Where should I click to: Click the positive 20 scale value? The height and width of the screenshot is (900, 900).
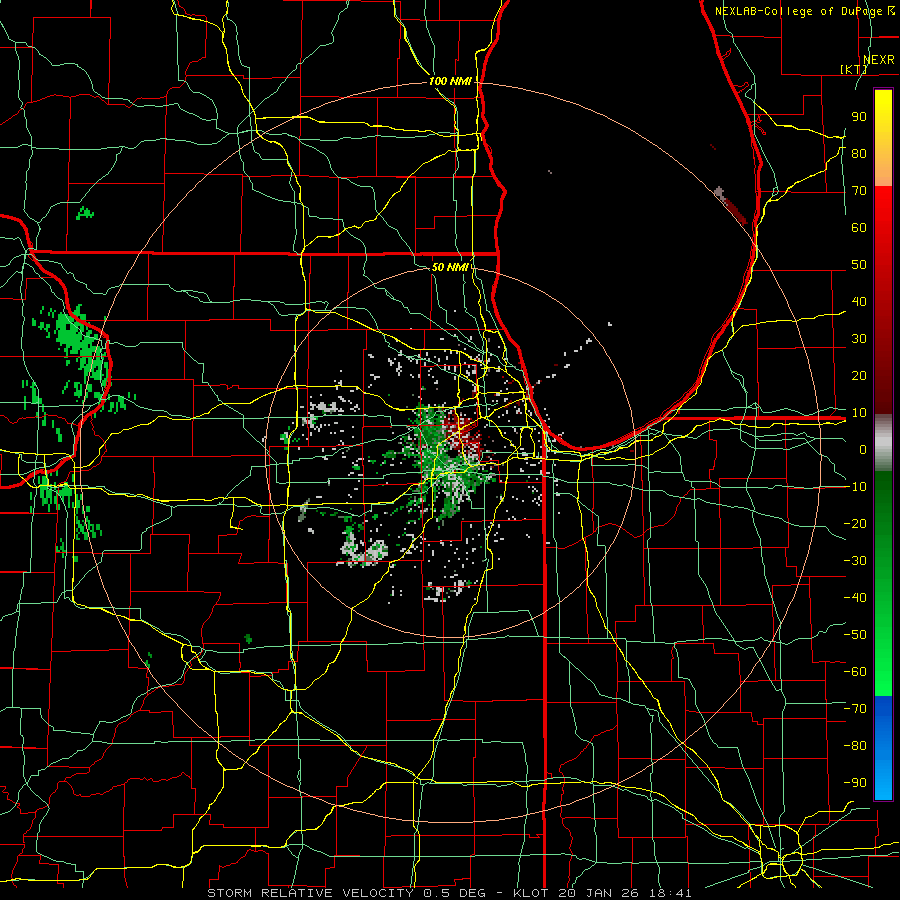coord(859,375)
